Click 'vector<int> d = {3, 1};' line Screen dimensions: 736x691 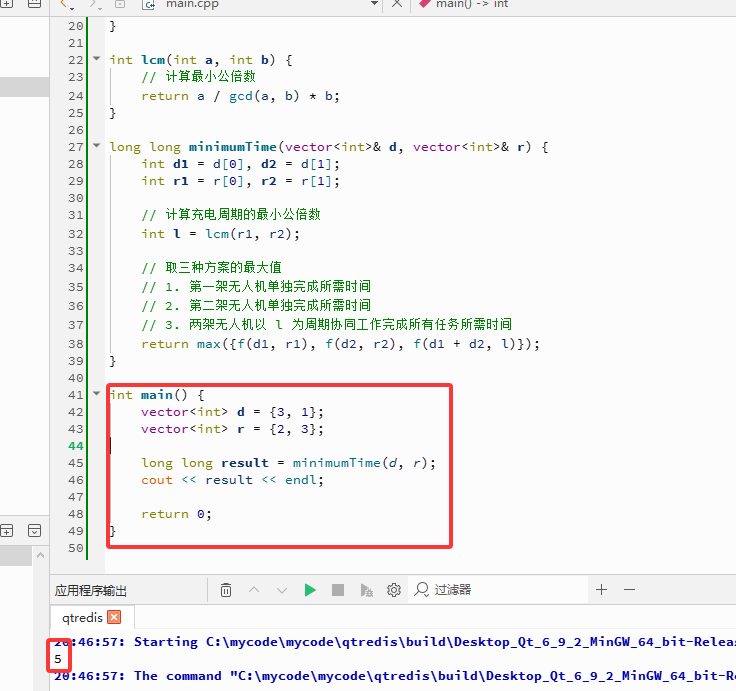(x=232, y=412)
